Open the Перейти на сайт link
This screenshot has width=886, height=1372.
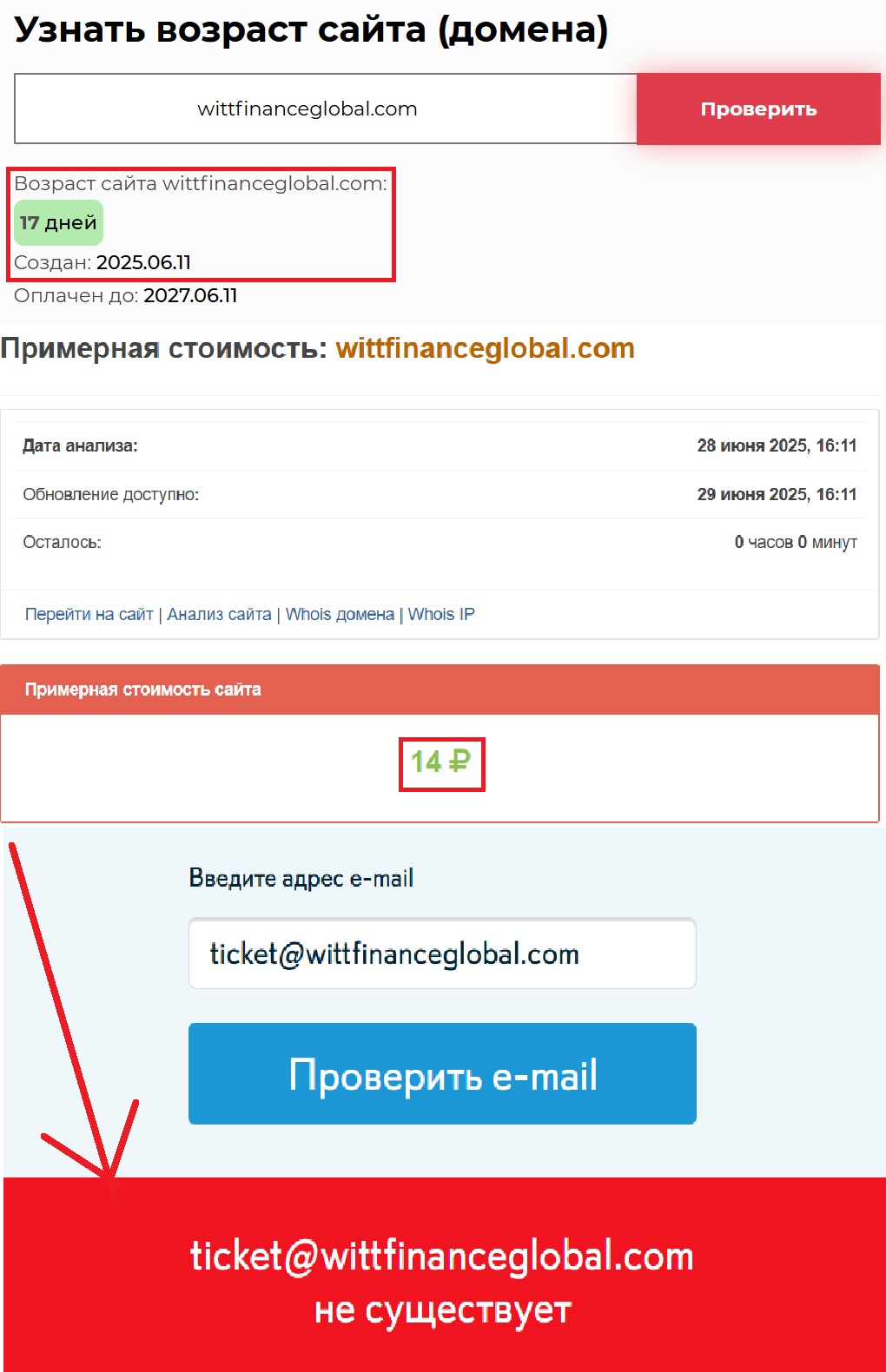(89, 615)
